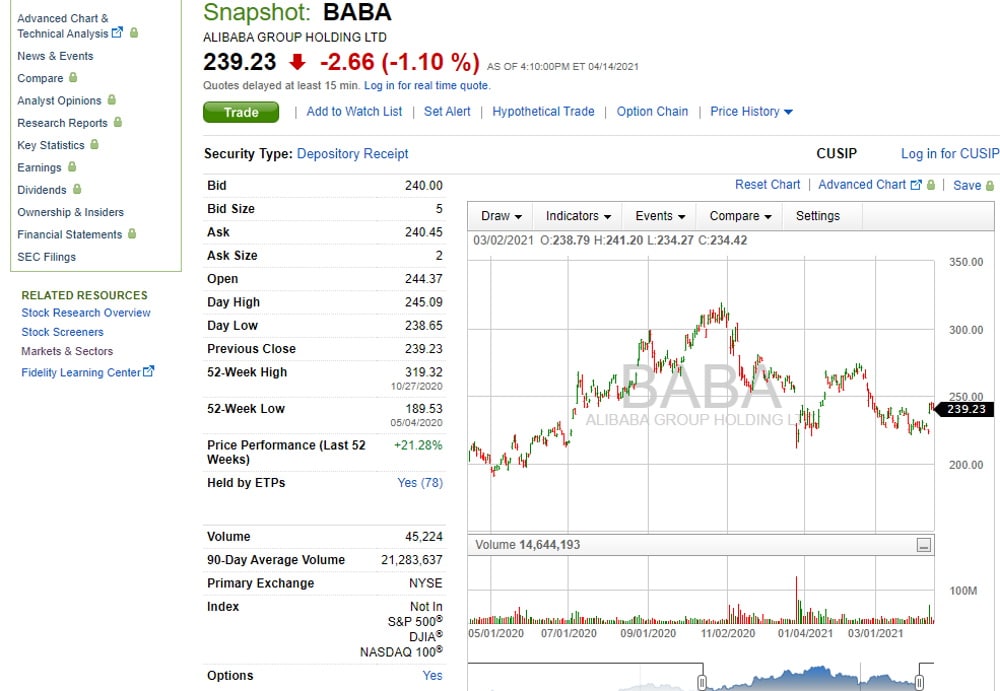Click the lock icon beside Earnings
The image size is (1000, 691).
(x=72, y=167)
